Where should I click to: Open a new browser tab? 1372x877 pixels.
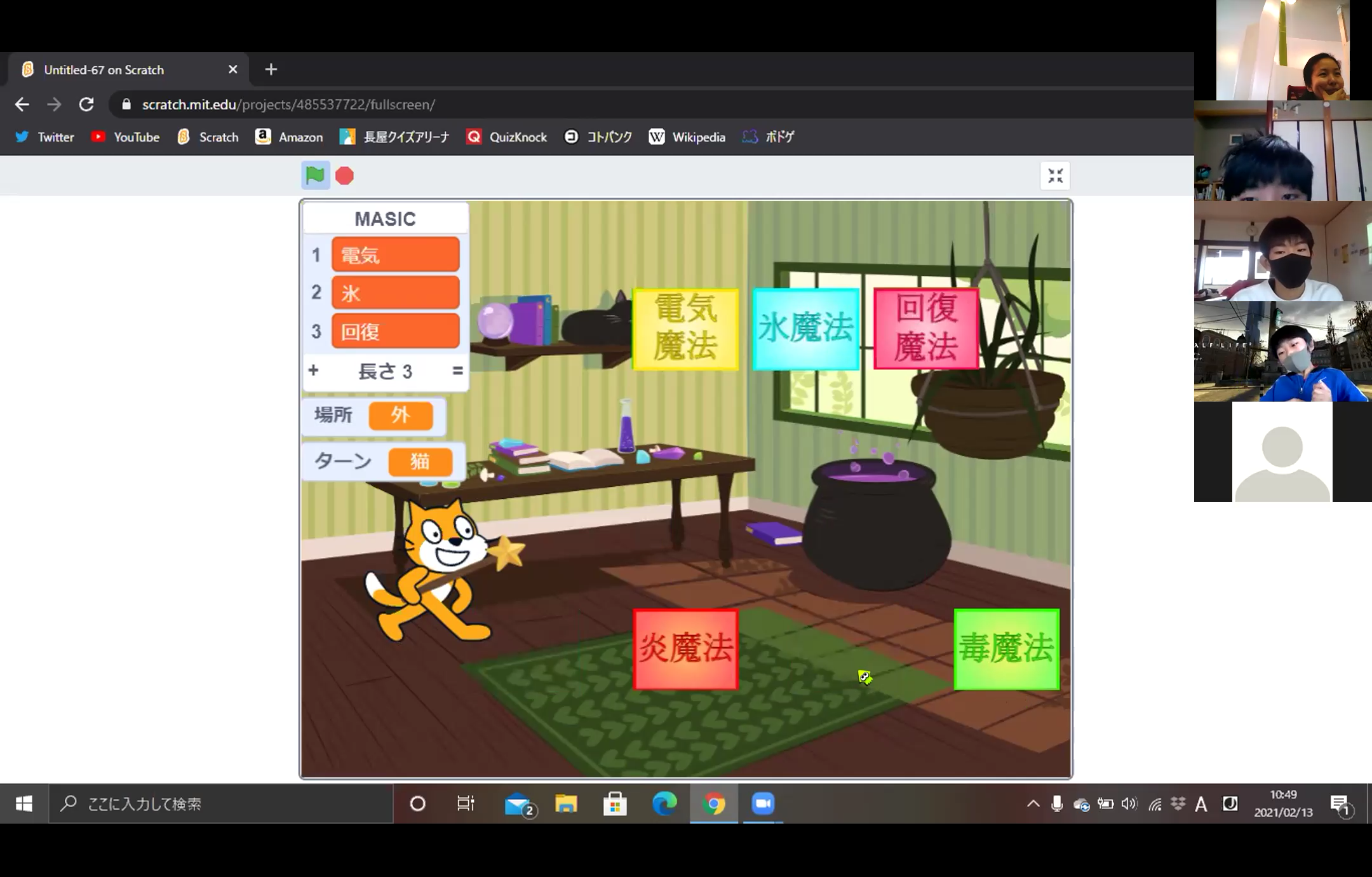point(271,69)
